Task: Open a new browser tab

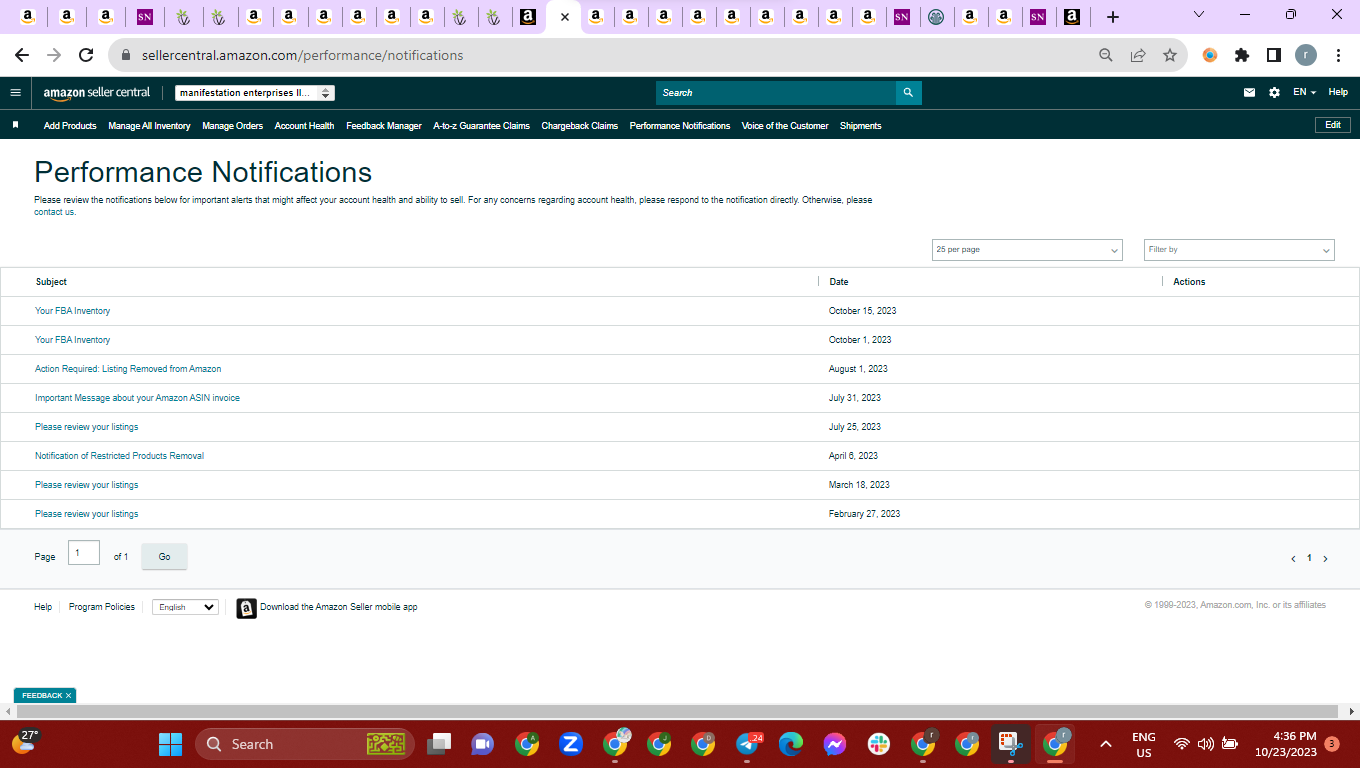Action: tap(1113, 17)
